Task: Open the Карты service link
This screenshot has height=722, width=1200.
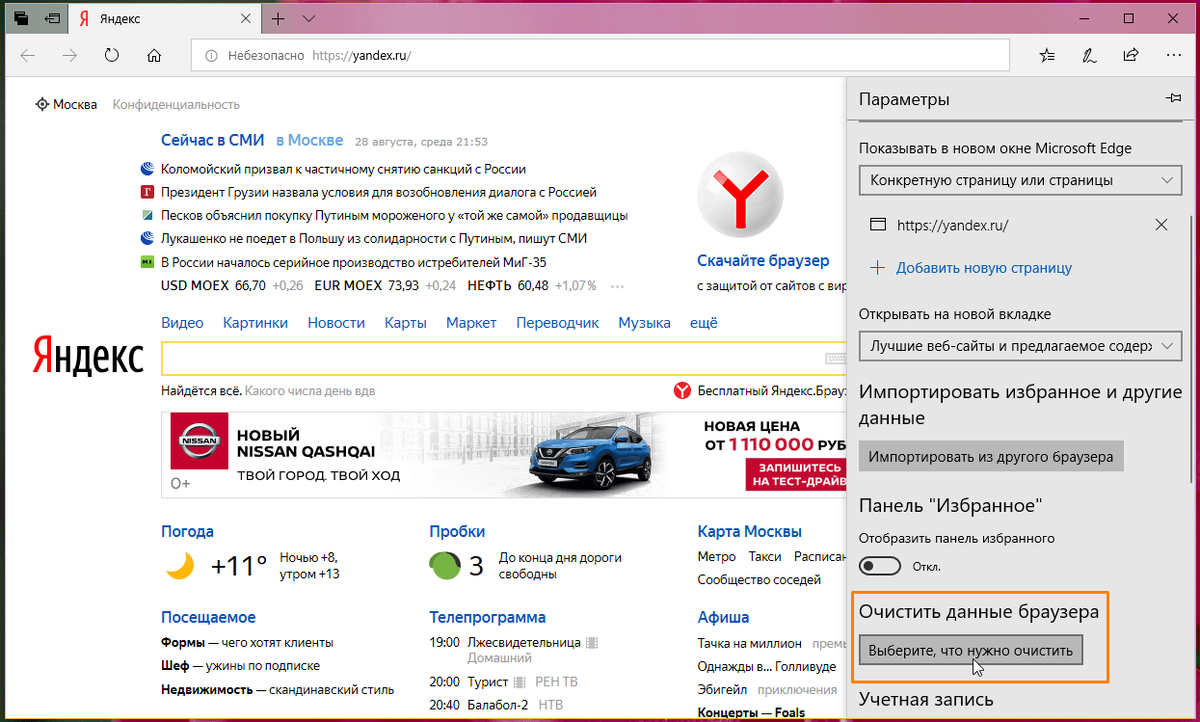Action: click(x=405, y=323)
